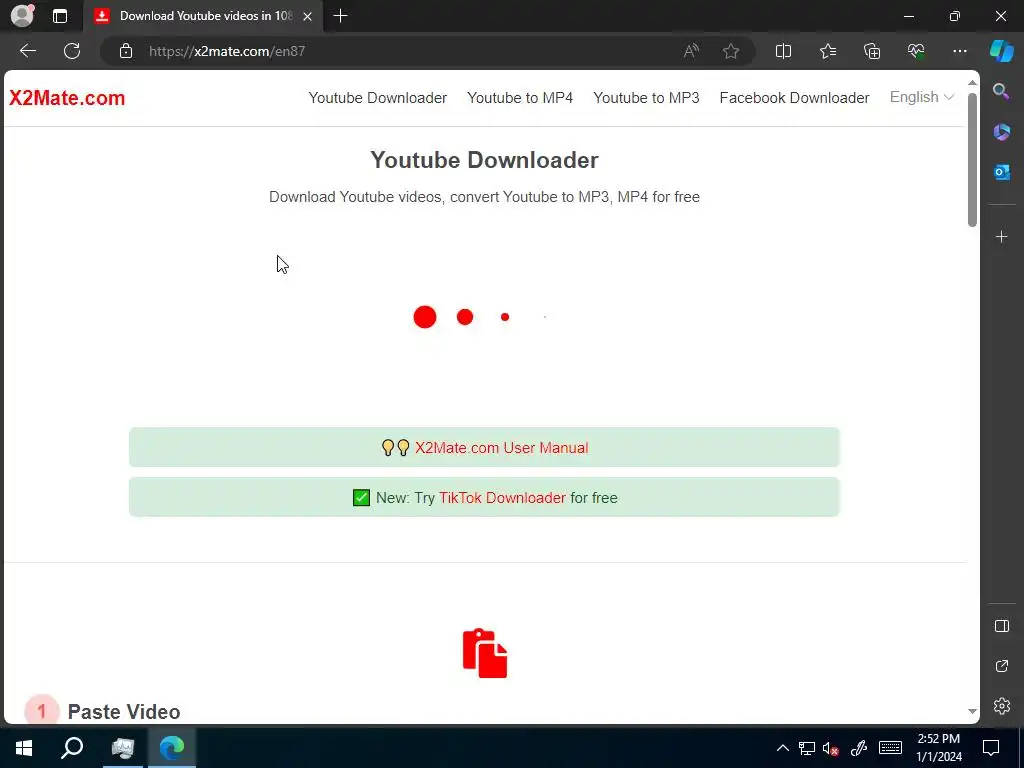This screenshot has height=768, width=1024.
Task: Click the X2Mate.com logo
Action: 67,98
